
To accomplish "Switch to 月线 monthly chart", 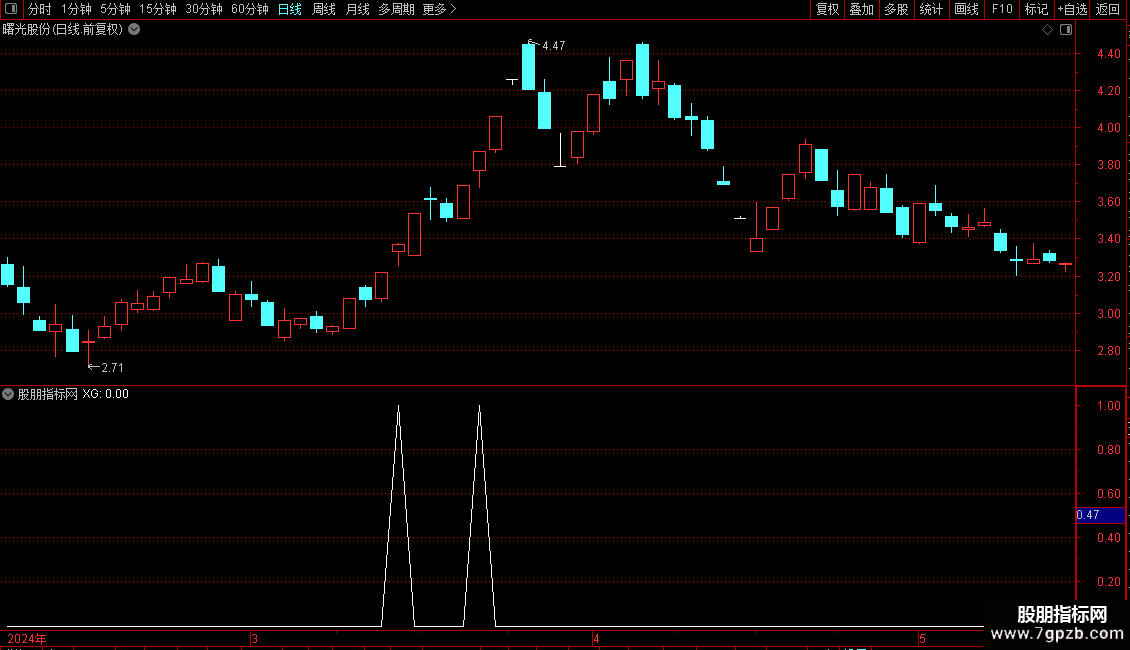I will [x=357, y=9].
